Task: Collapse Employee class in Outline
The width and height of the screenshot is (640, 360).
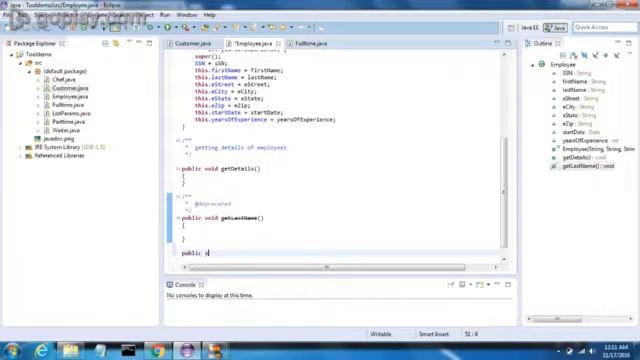Action: pyautogui.click(x=532, y=65)
